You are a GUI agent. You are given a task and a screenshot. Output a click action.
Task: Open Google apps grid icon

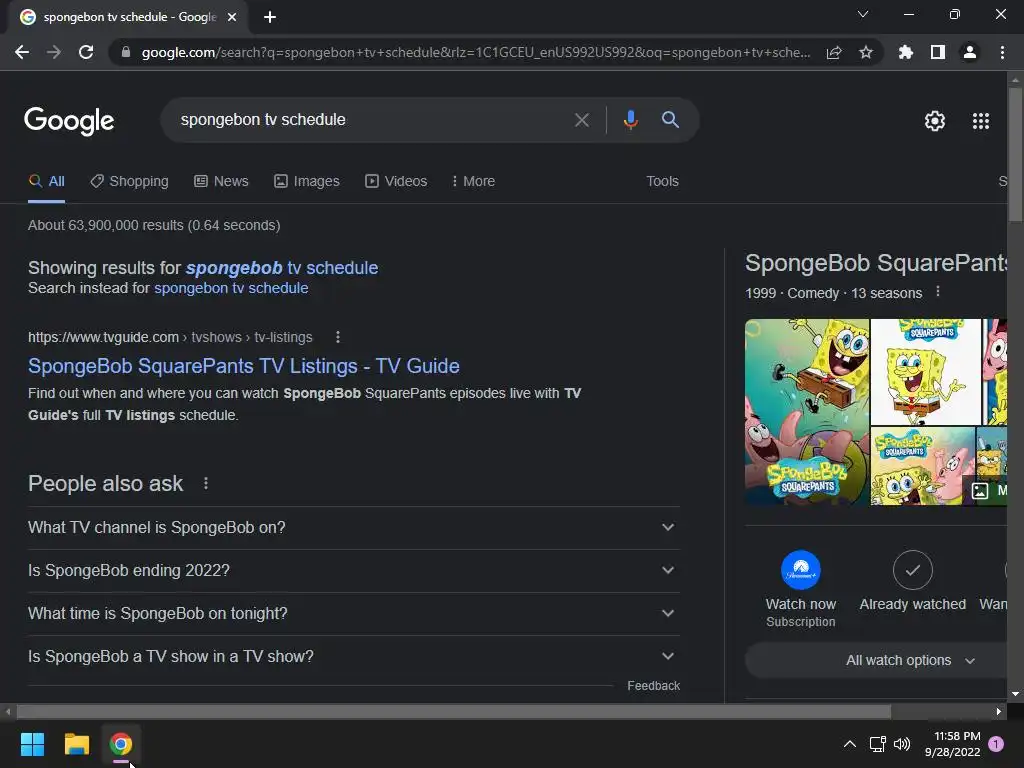click(981, 121)
